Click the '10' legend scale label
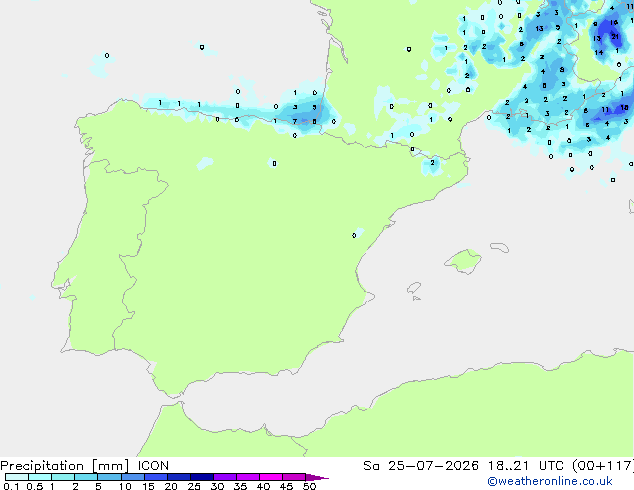The image size is (634, 490). coord(125,486)
